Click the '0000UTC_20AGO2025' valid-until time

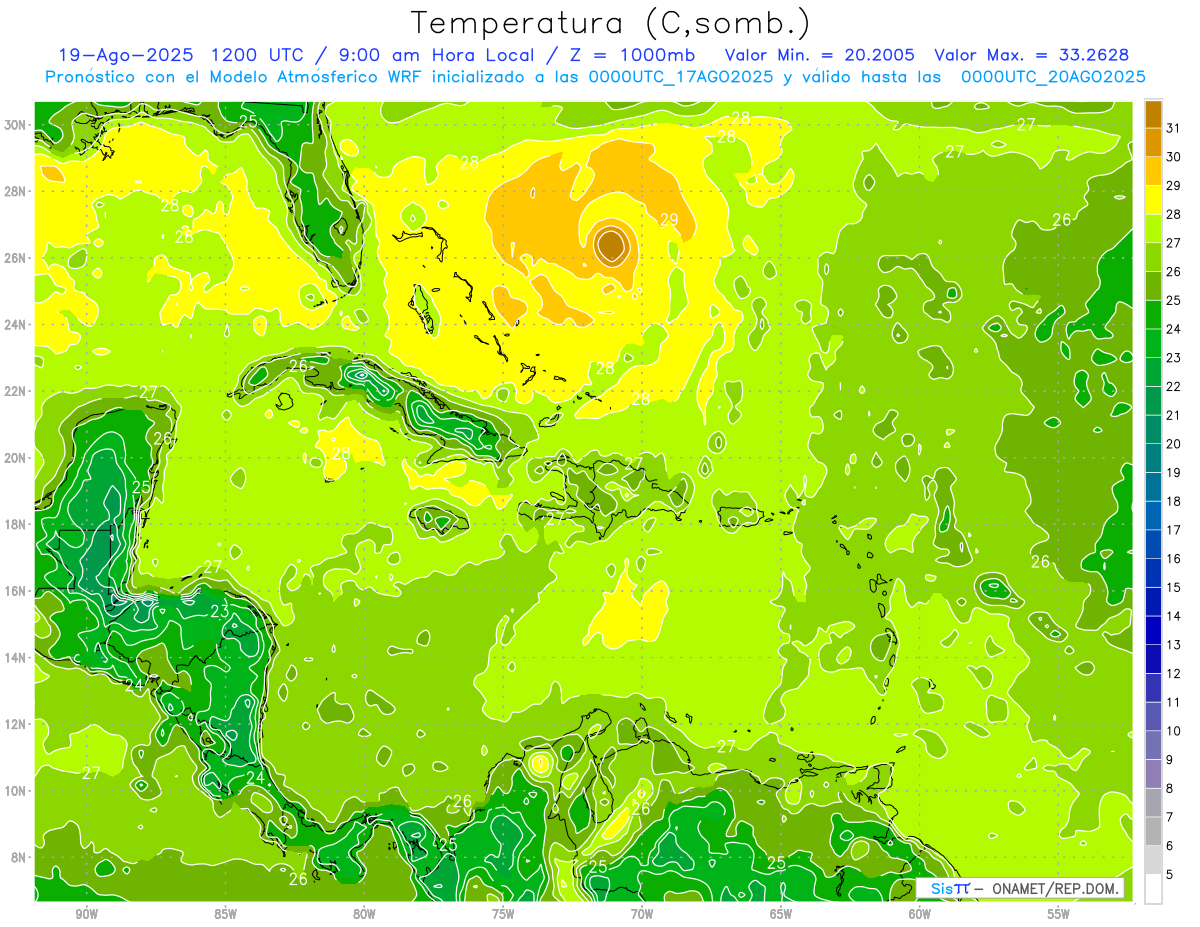[1053, 77]
